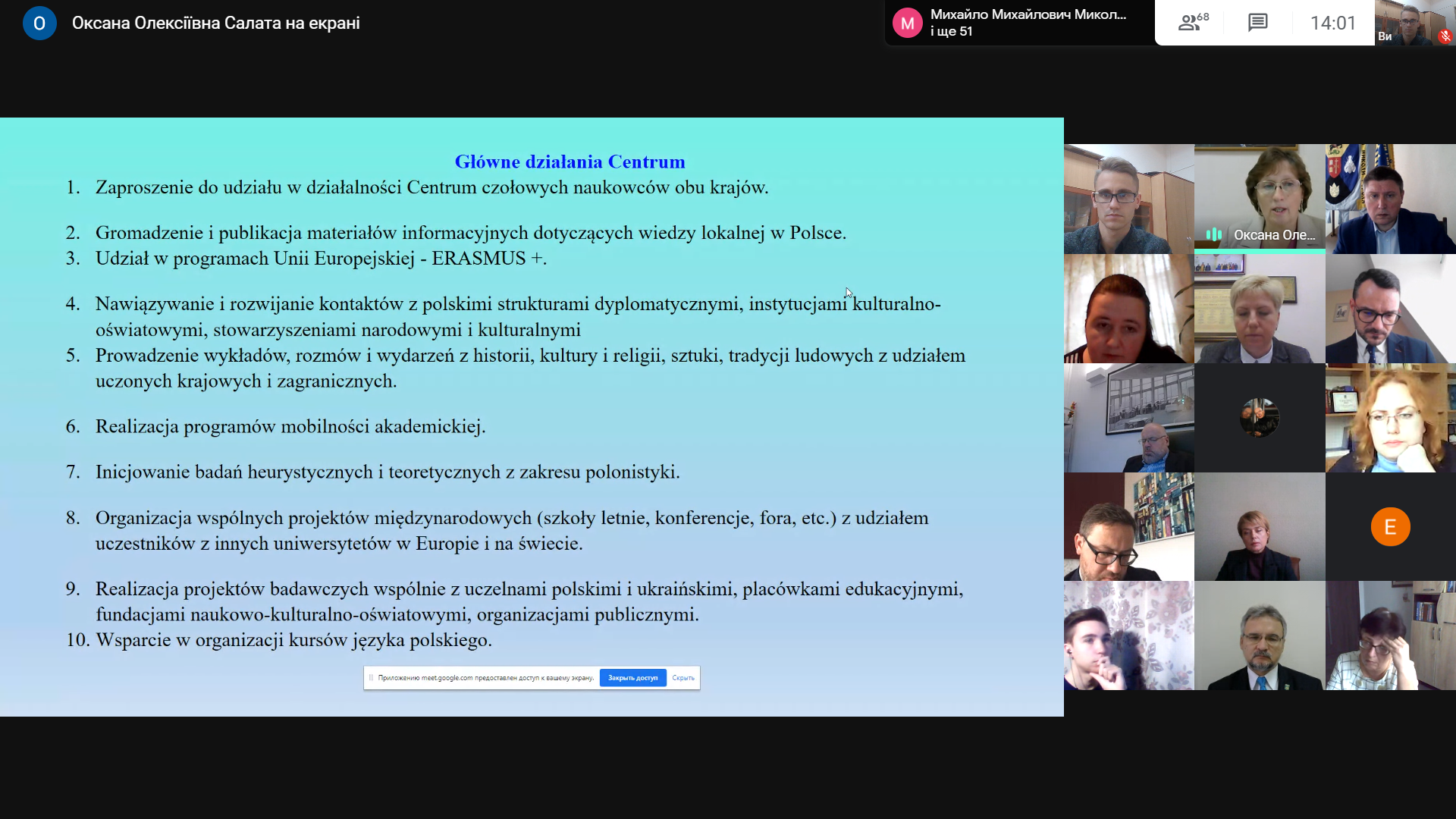Image resolution: width=1456 pixels, height=819 pixels.
Task: Expand the 'і ще 51' participants strip
Action: point(951,32)
